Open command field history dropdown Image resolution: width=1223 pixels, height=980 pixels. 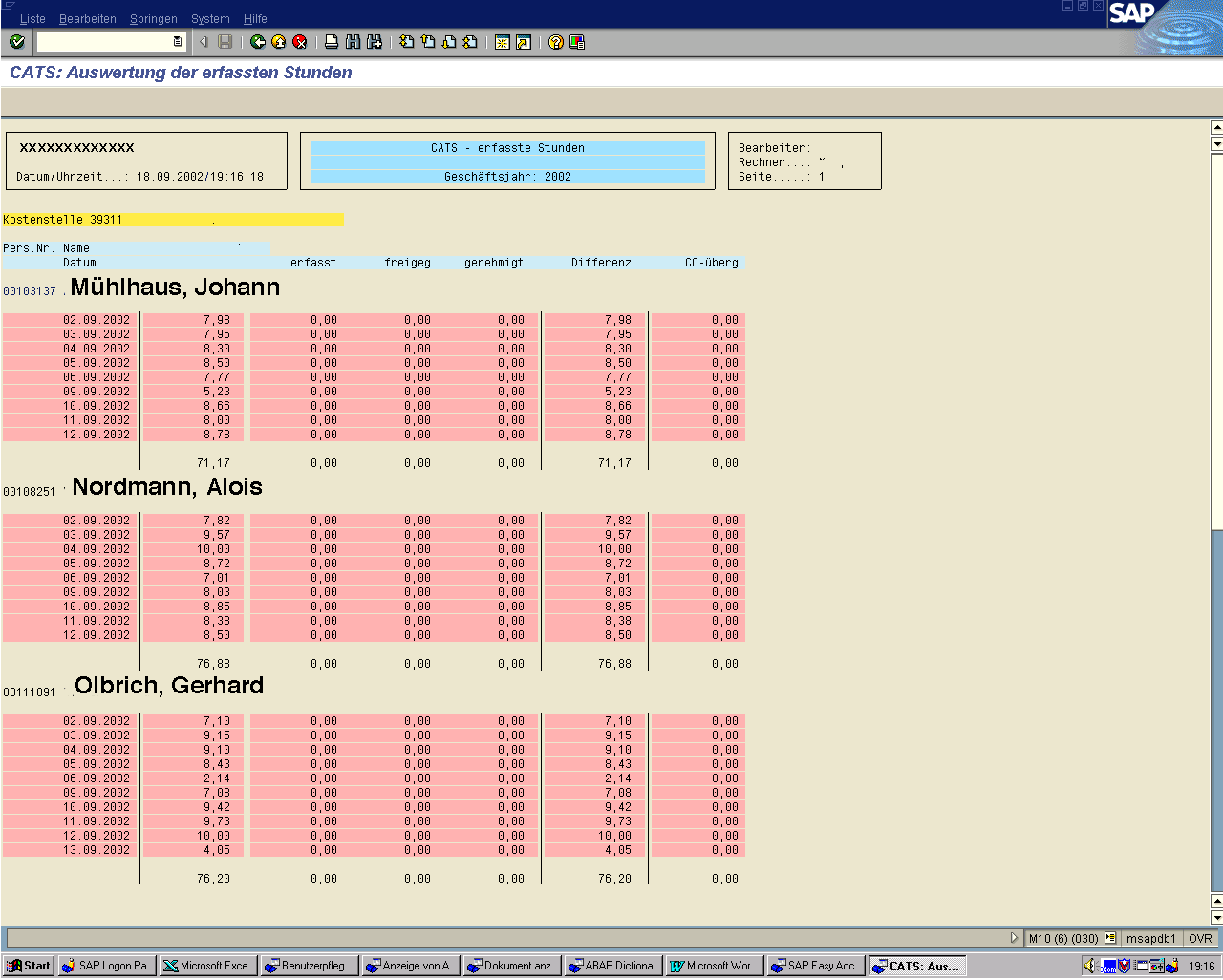(178, 42)
